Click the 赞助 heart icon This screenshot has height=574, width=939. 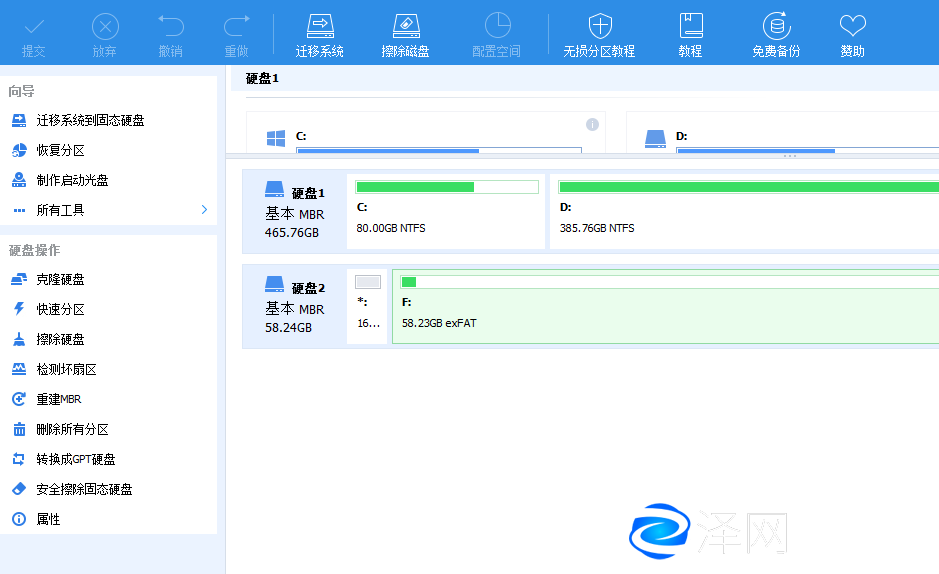click(x=852, y=26)
